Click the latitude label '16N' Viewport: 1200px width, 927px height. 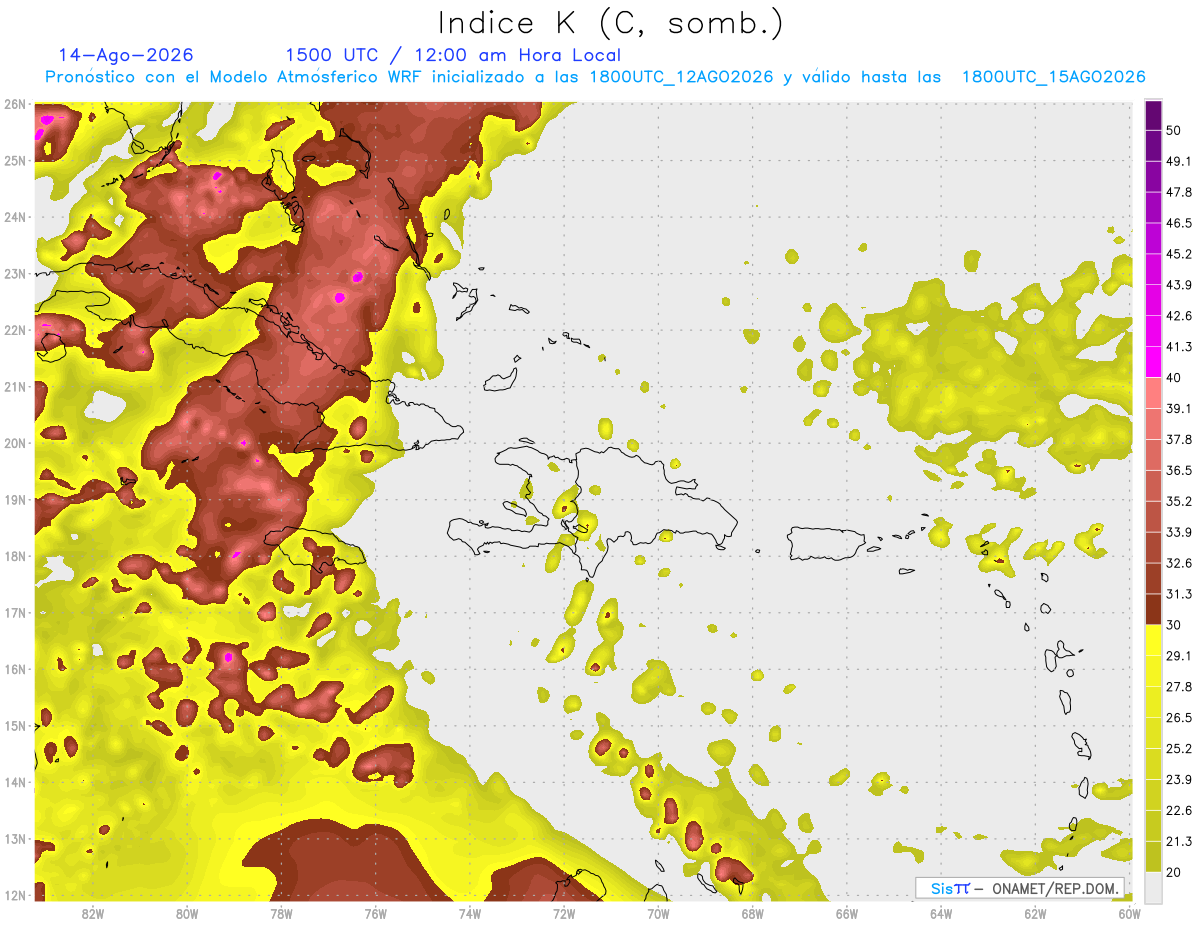click(14, 669)
